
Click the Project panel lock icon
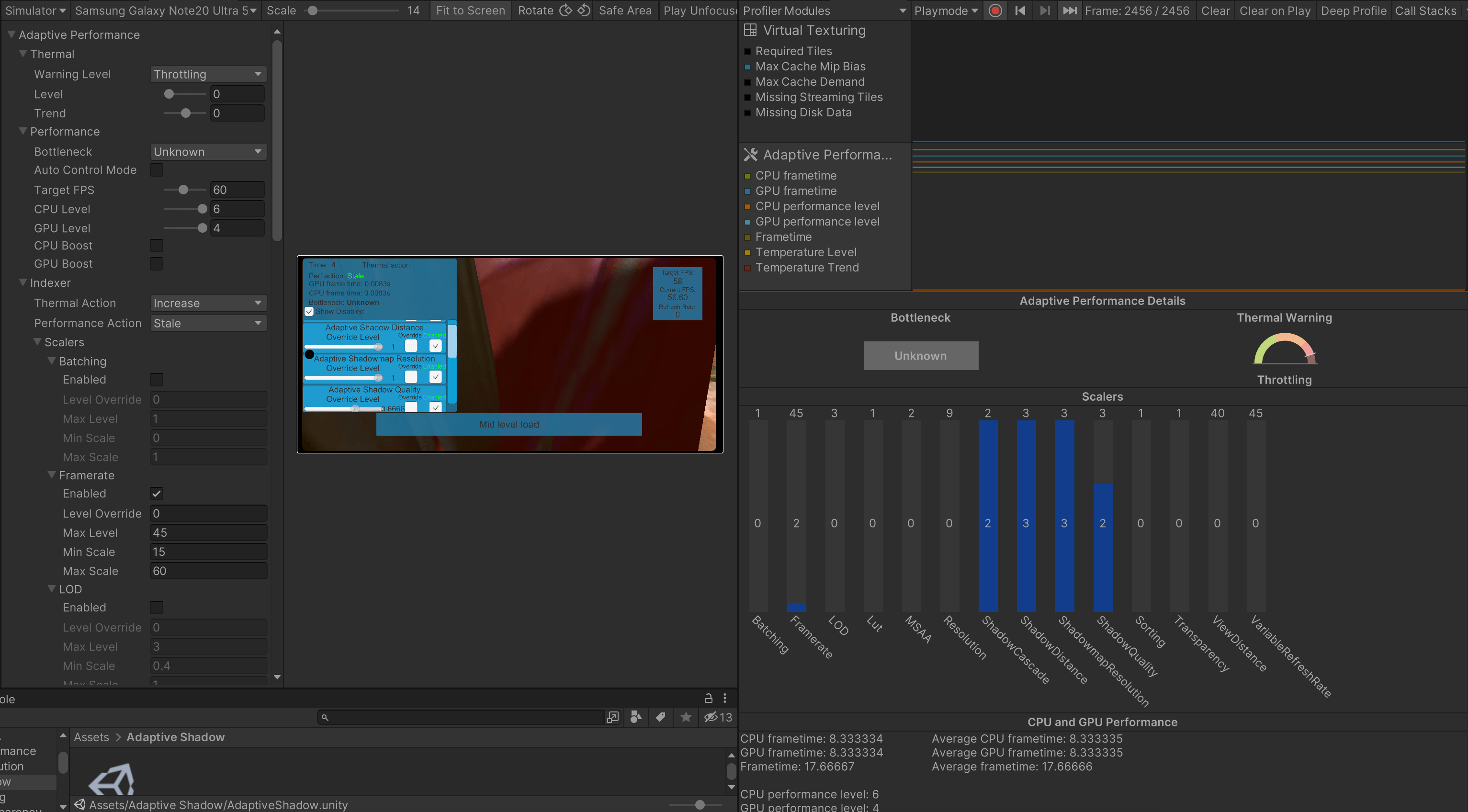pos(708,698)
